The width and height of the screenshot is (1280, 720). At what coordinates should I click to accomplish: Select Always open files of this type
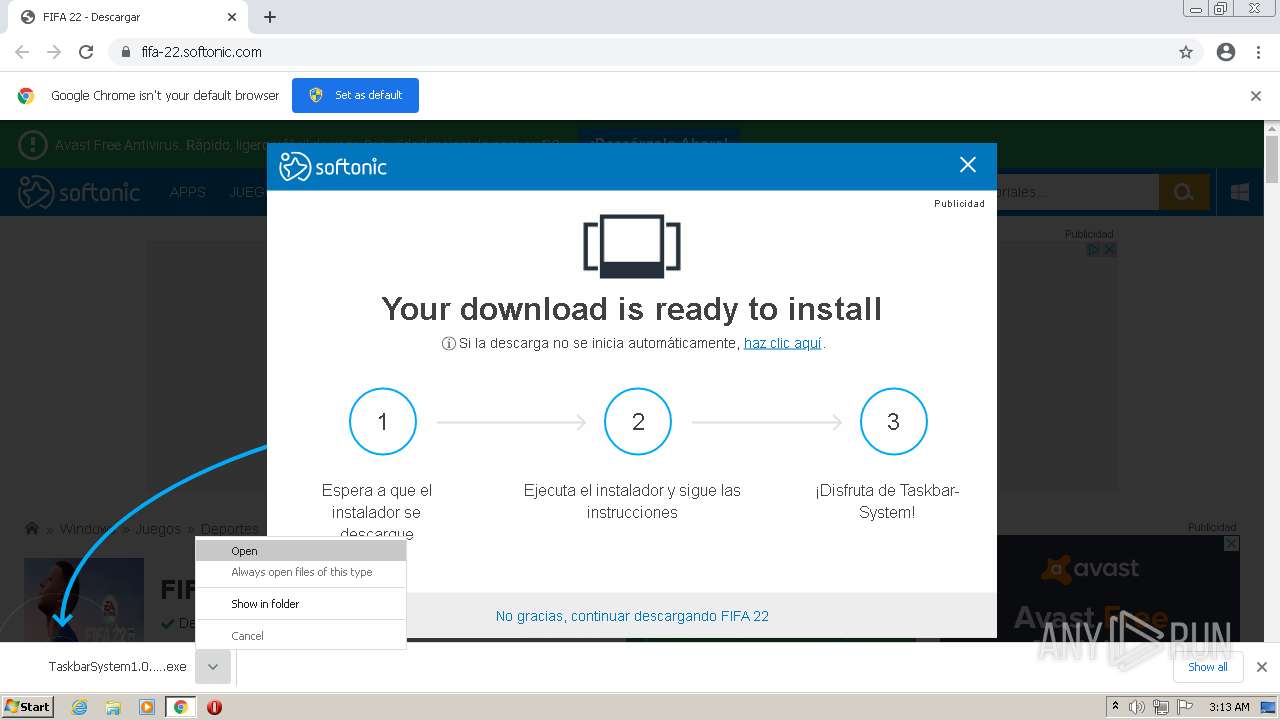(301, 572)
